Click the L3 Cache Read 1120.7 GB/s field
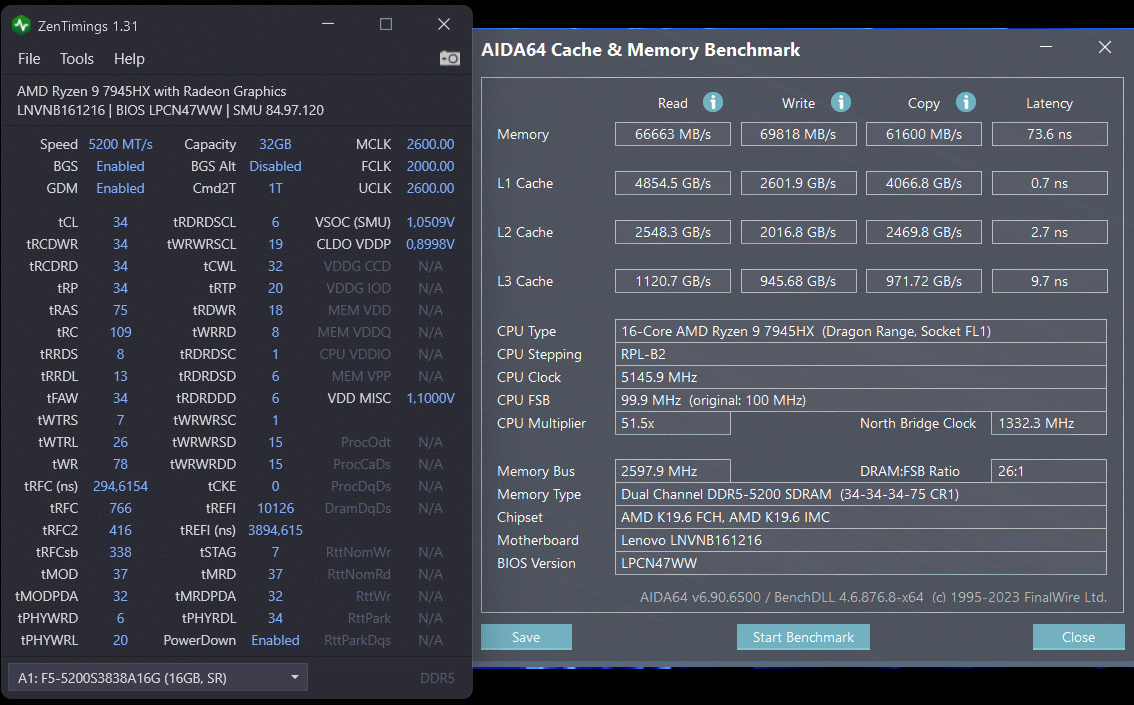1134x705 pixels. click(673, 281)
